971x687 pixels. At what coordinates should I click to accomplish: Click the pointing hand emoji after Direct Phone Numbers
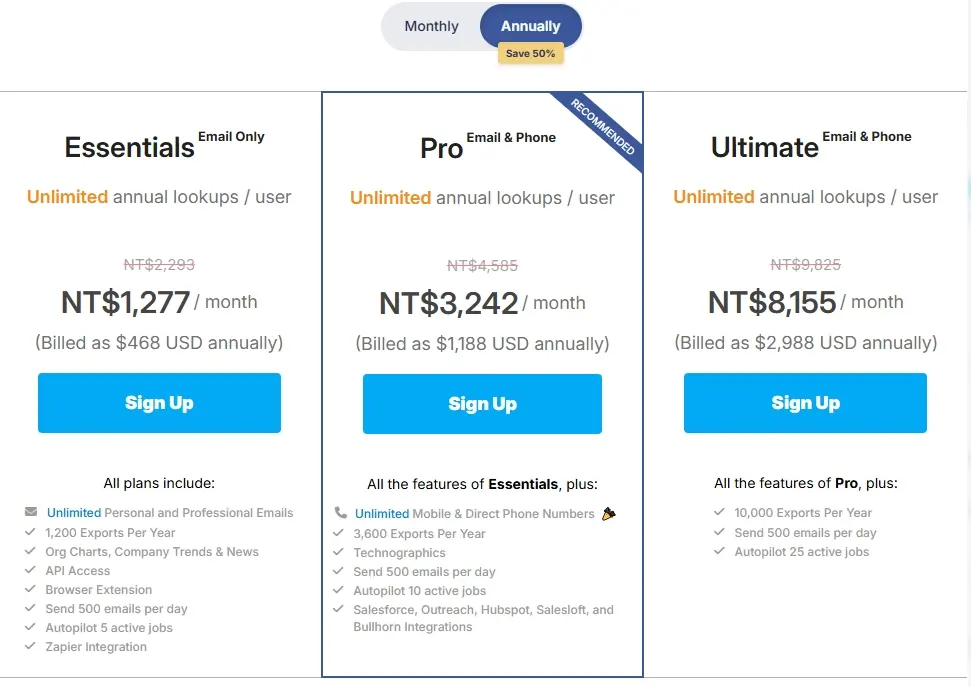[x=609, y=514]
